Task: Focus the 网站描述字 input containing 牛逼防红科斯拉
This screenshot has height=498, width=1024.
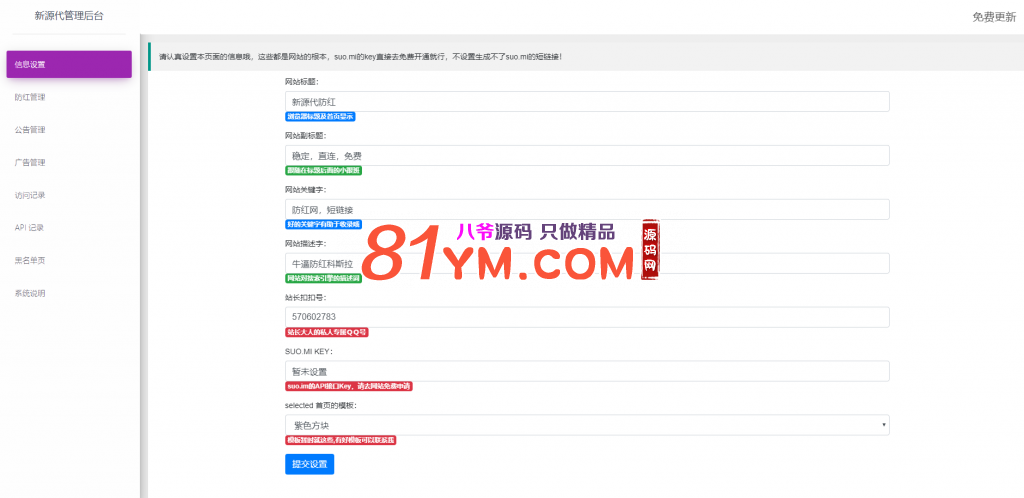Action: pos(587,263)
